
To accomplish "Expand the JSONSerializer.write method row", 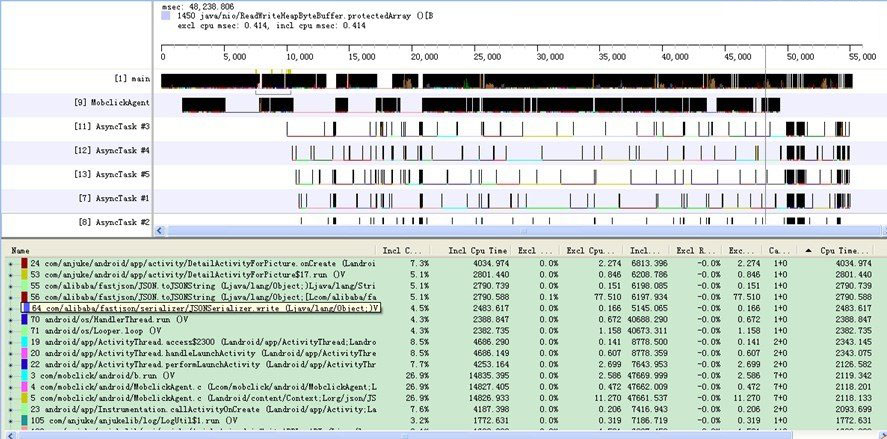I will tap(11, 308).
